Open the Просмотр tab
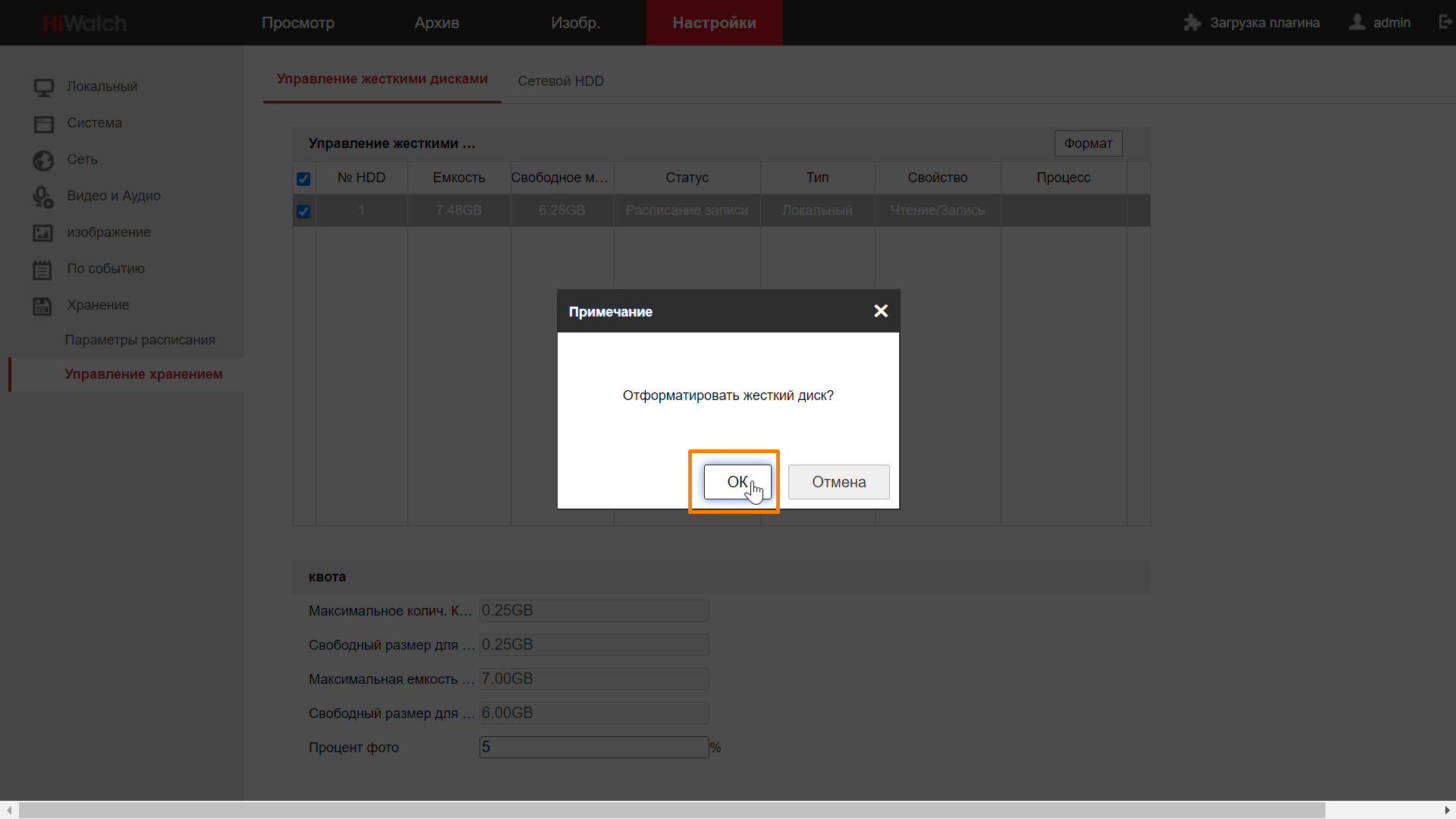Screen dimensions: 1456x819 pyautogui.click(x=298, y=23)
